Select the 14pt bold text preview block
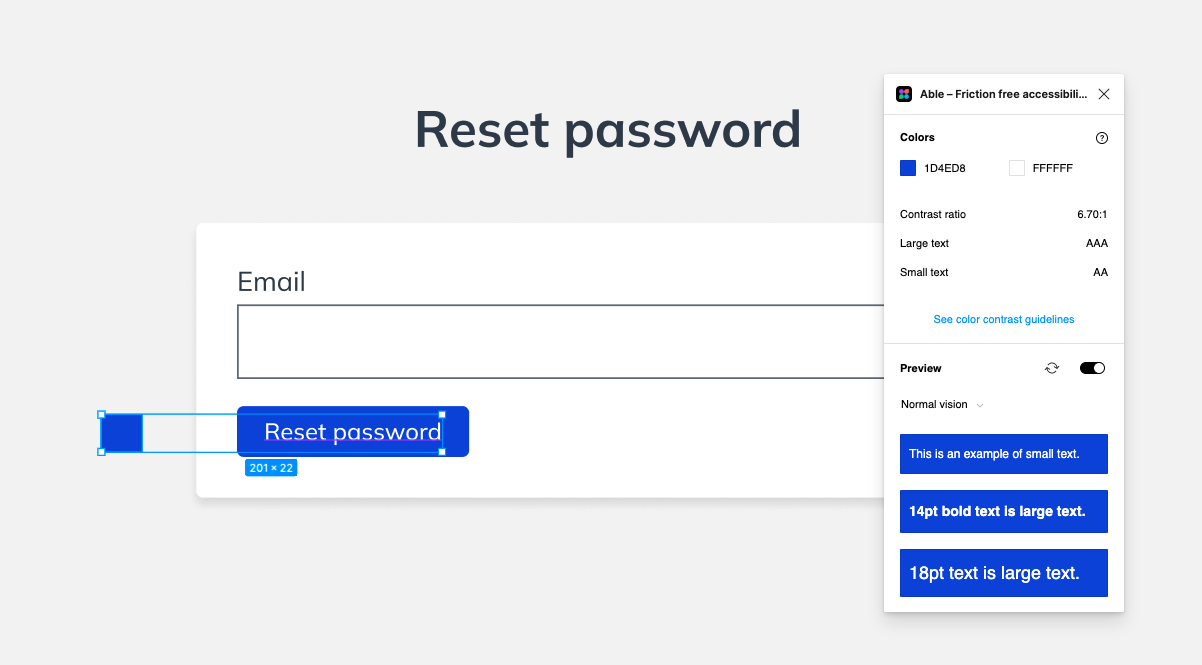This screenshot has height=665, width=1202. pyautogui.click(x=1003, y=511)
